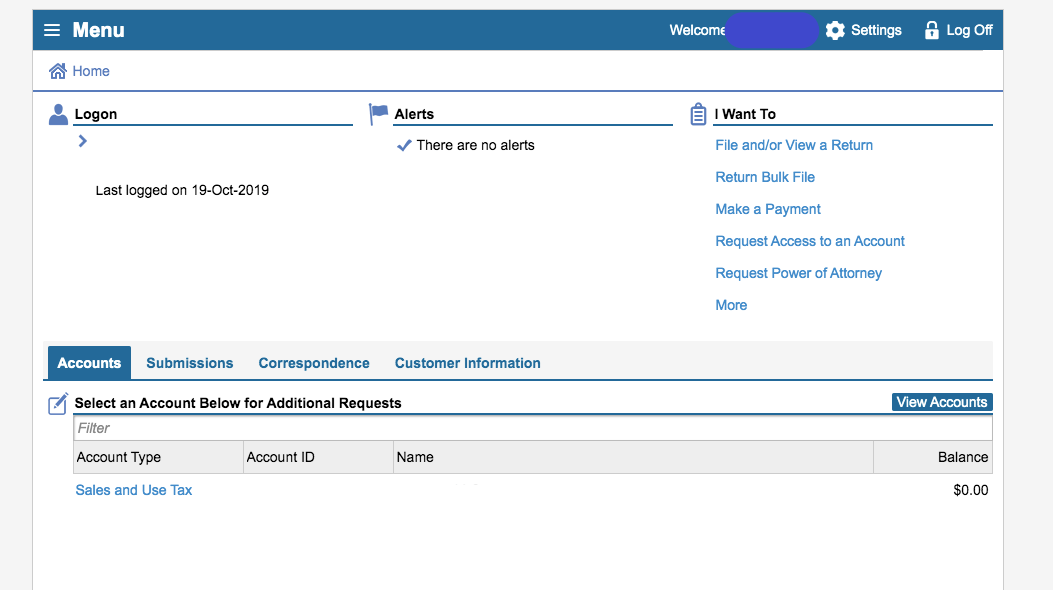Image resolution: width=1053 pixels, height=590 pixels.
Task: Click the View Accounts button
Action: (942, 402)
